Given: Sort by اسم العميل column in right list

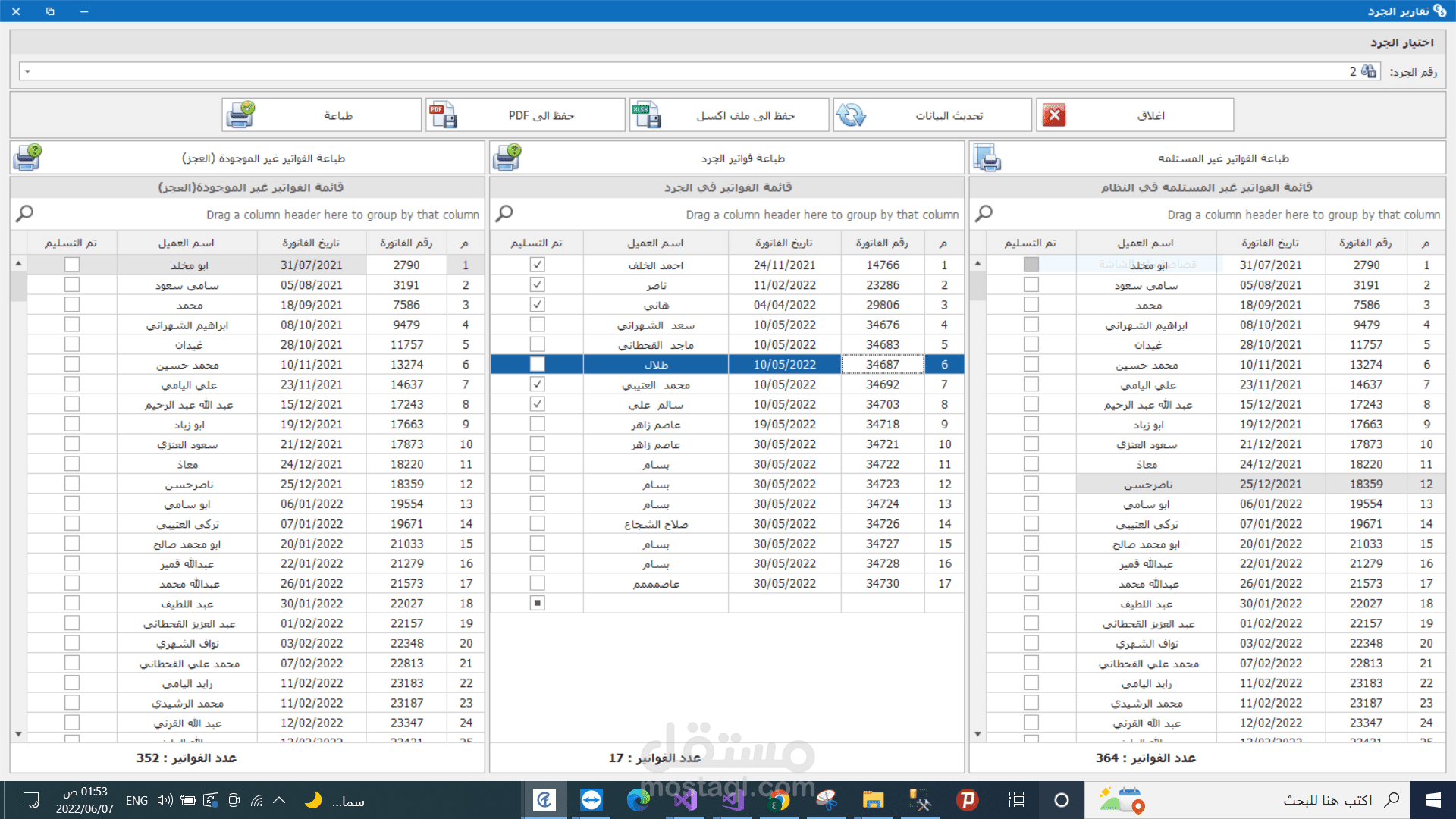Looking at the screenshot, I should click(1145, 243).
